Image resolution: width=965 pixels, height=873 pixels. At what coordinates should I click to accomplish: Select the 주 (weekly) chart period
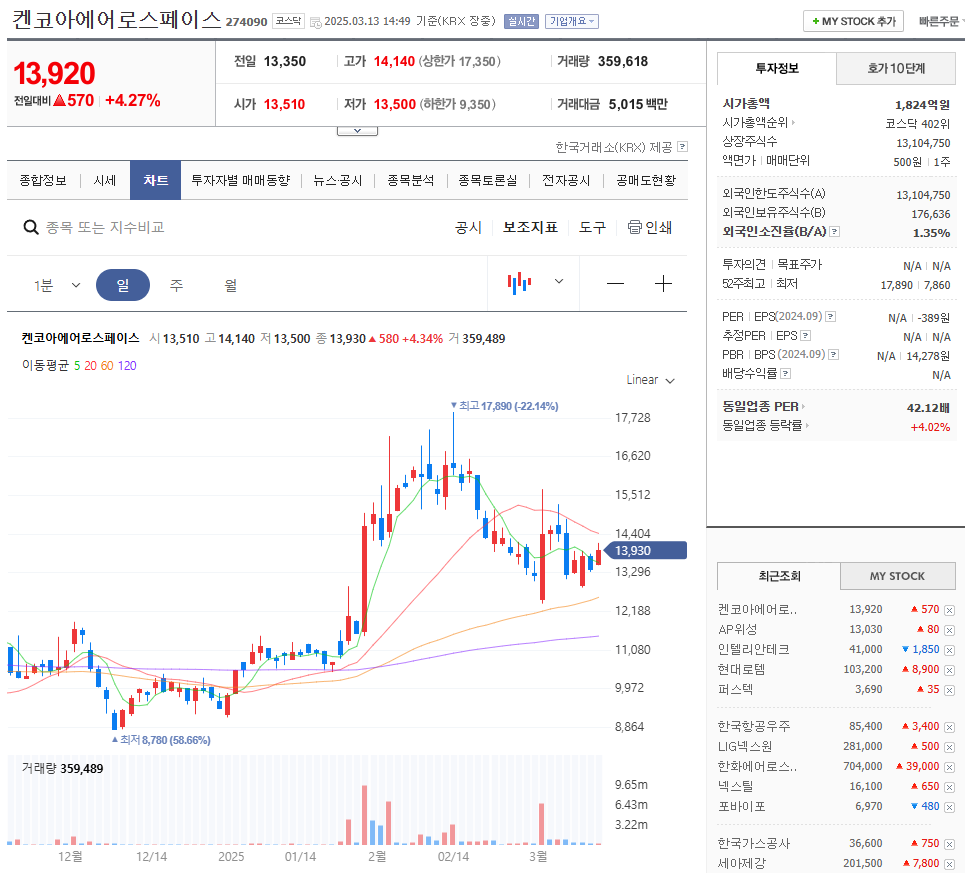pos(176,284)
